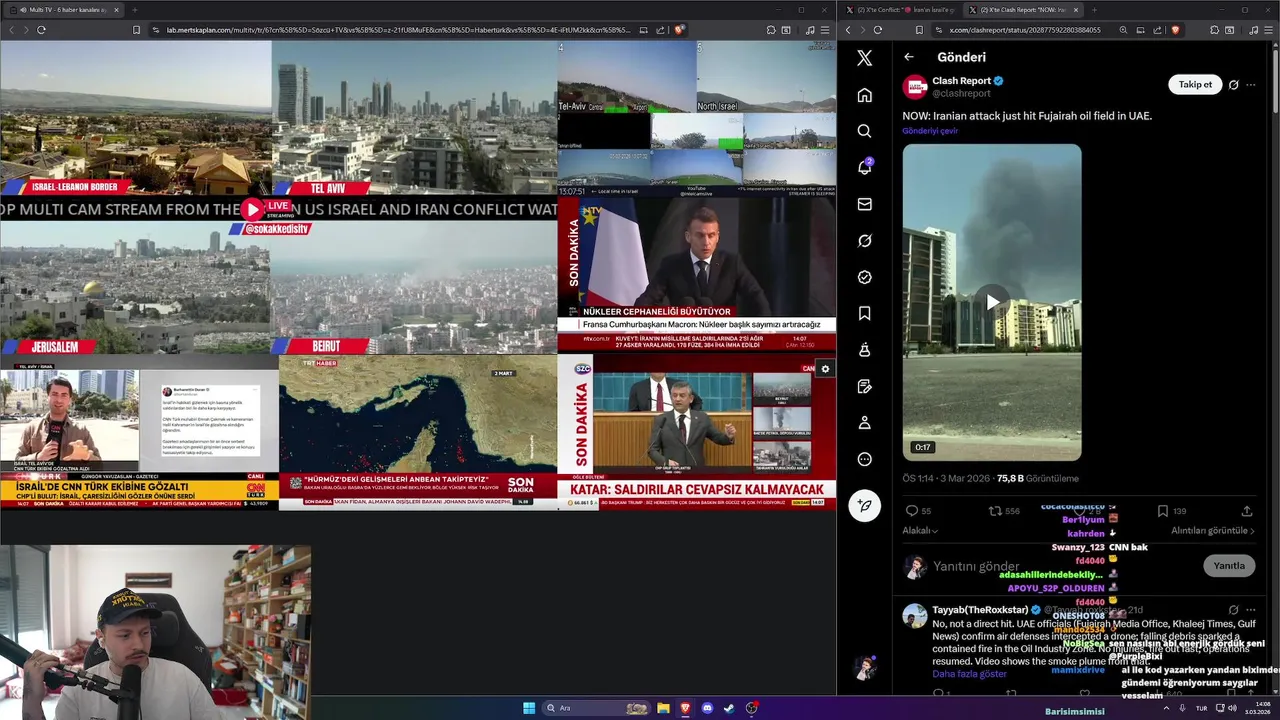Open File Explorer from taskbar

click(663, 708)
